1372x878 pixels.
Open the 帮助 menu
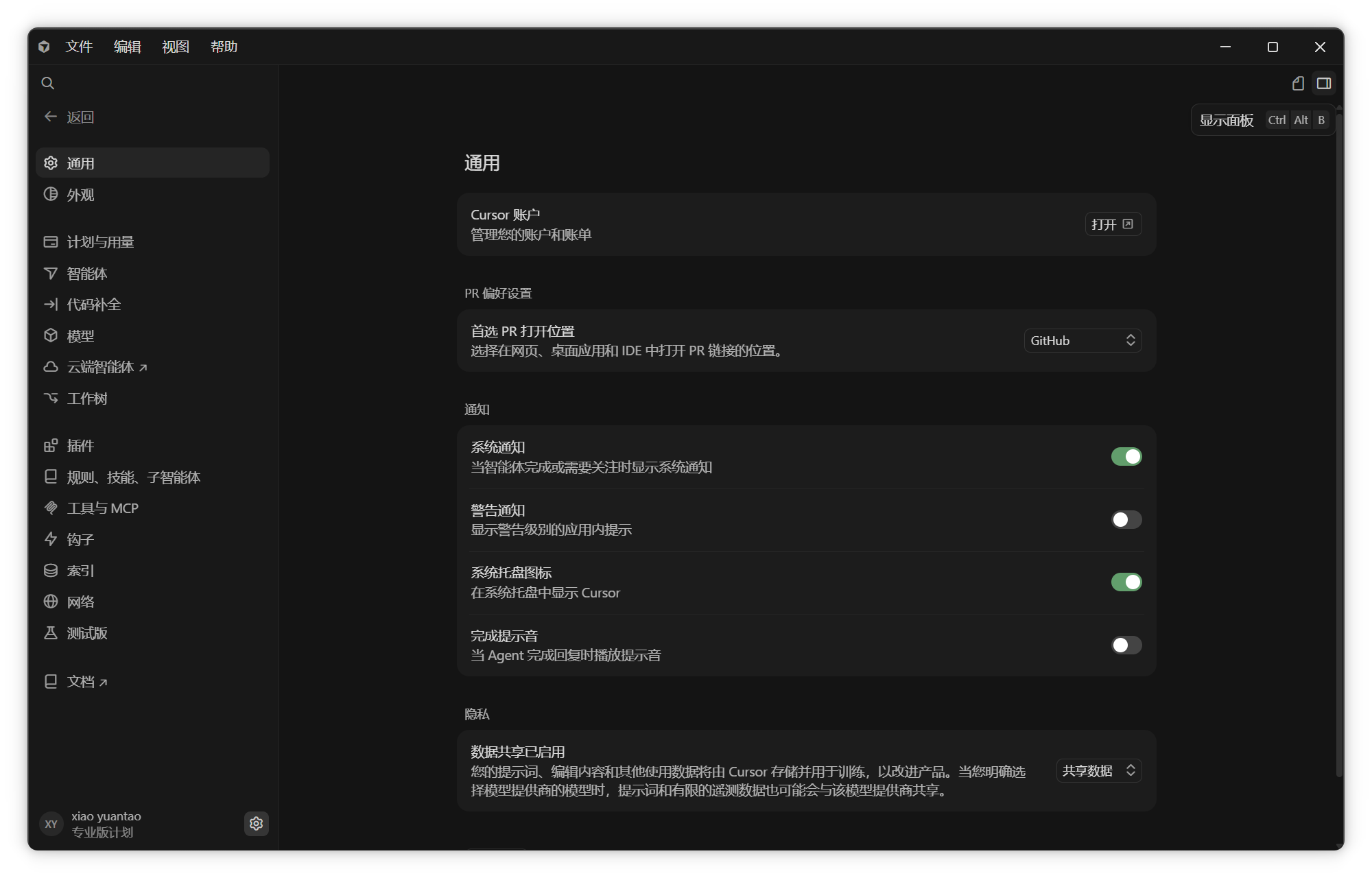(x=224, y=47)
